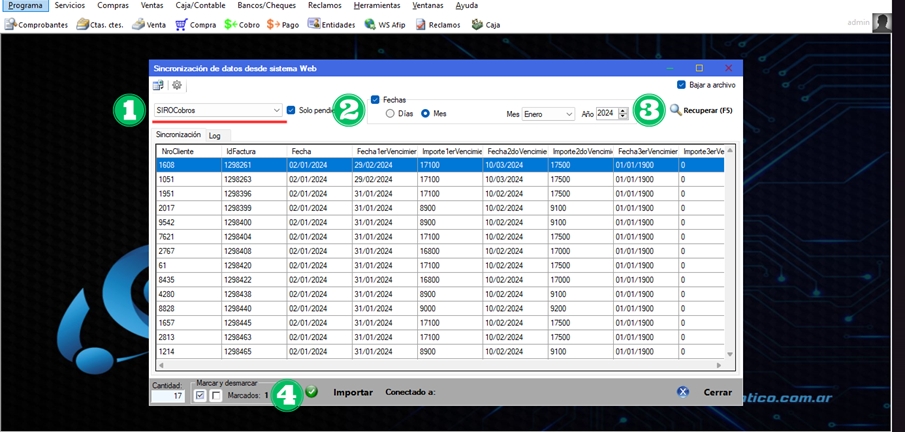This screenshot has width=905, height=432.
Task: Click the Recuperar magnifier icon
Action: (x=676, y=109)
